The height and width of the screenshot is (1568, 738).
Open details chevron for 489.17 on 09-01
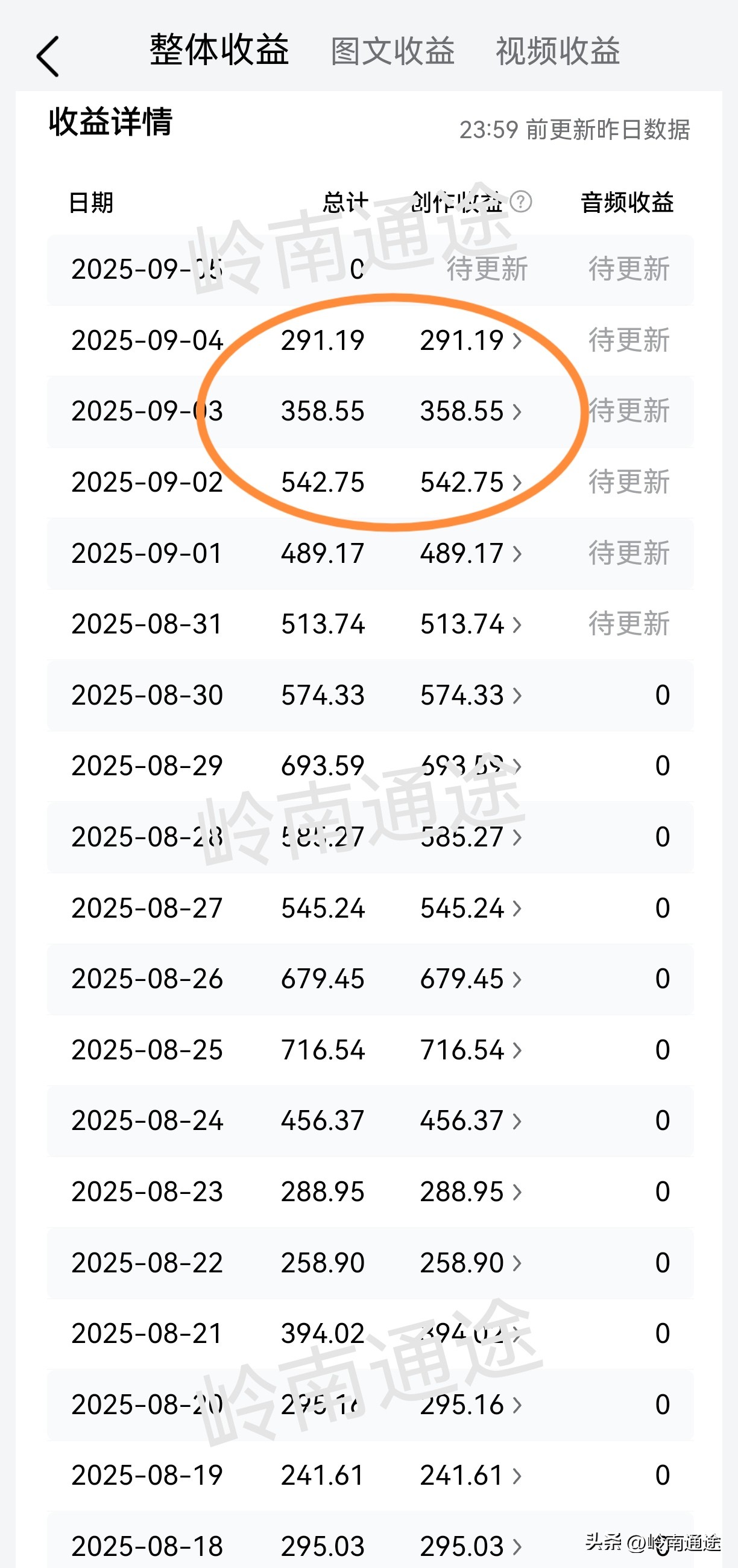(x=517, y=554)
